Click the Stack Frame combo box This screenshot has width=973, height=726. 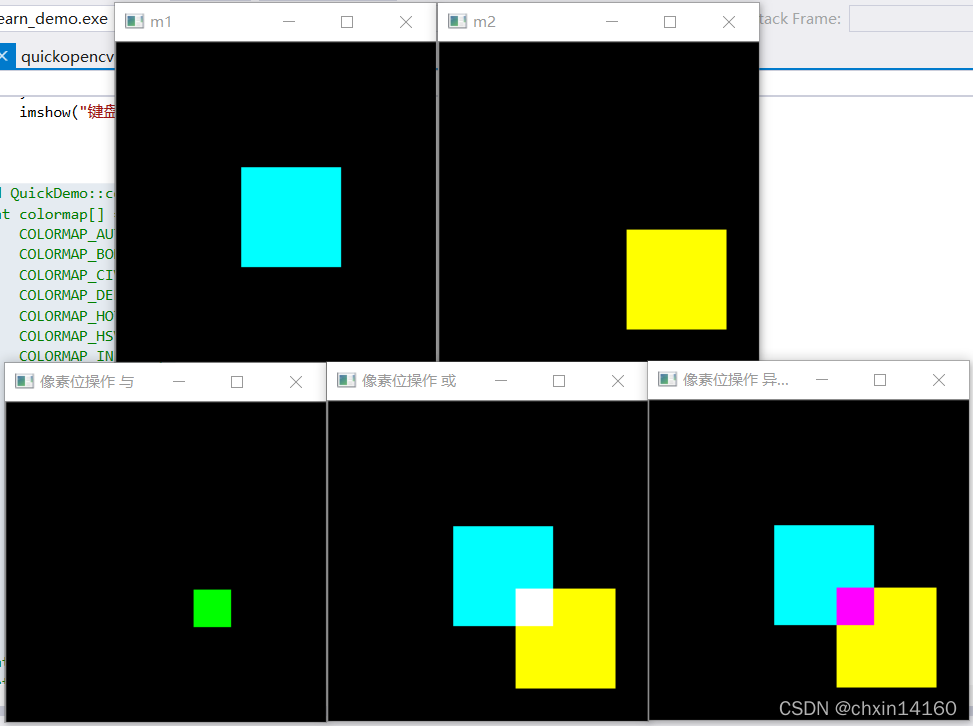911,19
